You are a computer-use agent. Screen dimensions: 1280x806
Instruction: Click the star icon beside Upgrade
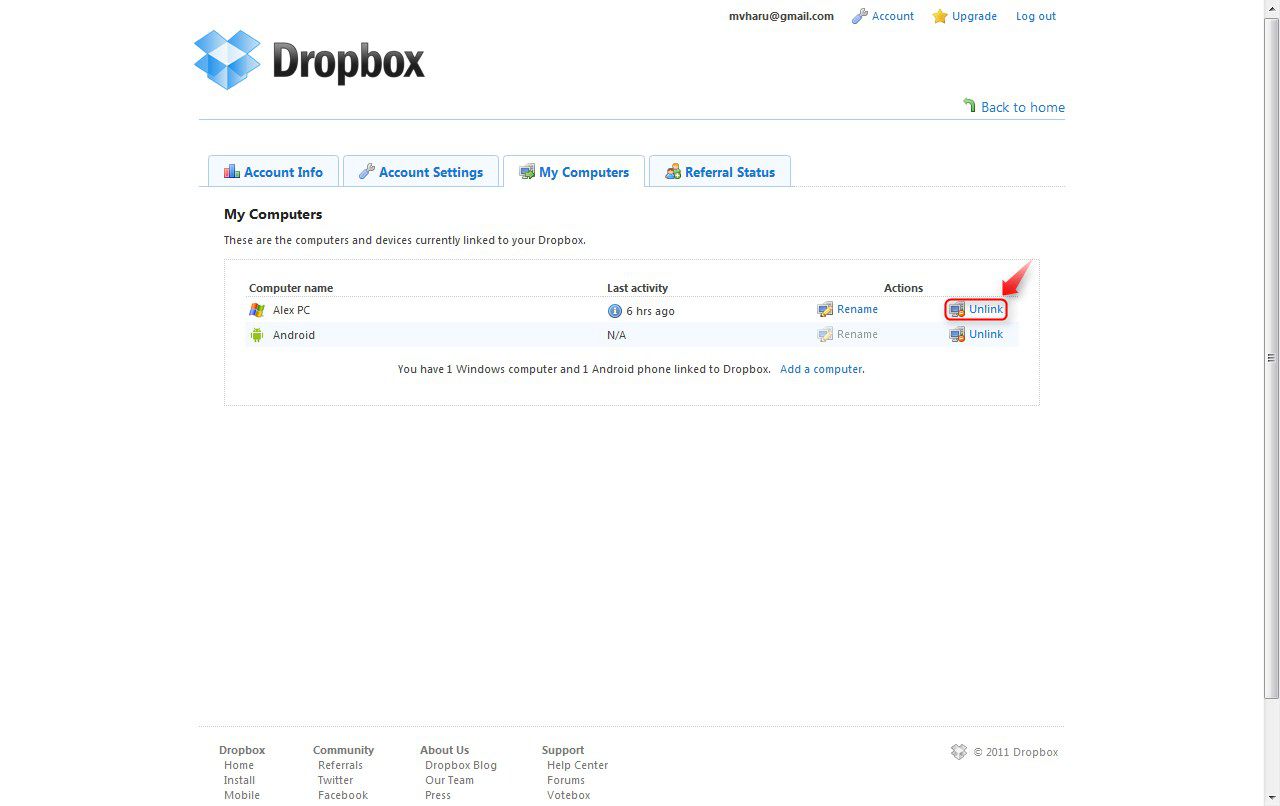pos(940,16)
